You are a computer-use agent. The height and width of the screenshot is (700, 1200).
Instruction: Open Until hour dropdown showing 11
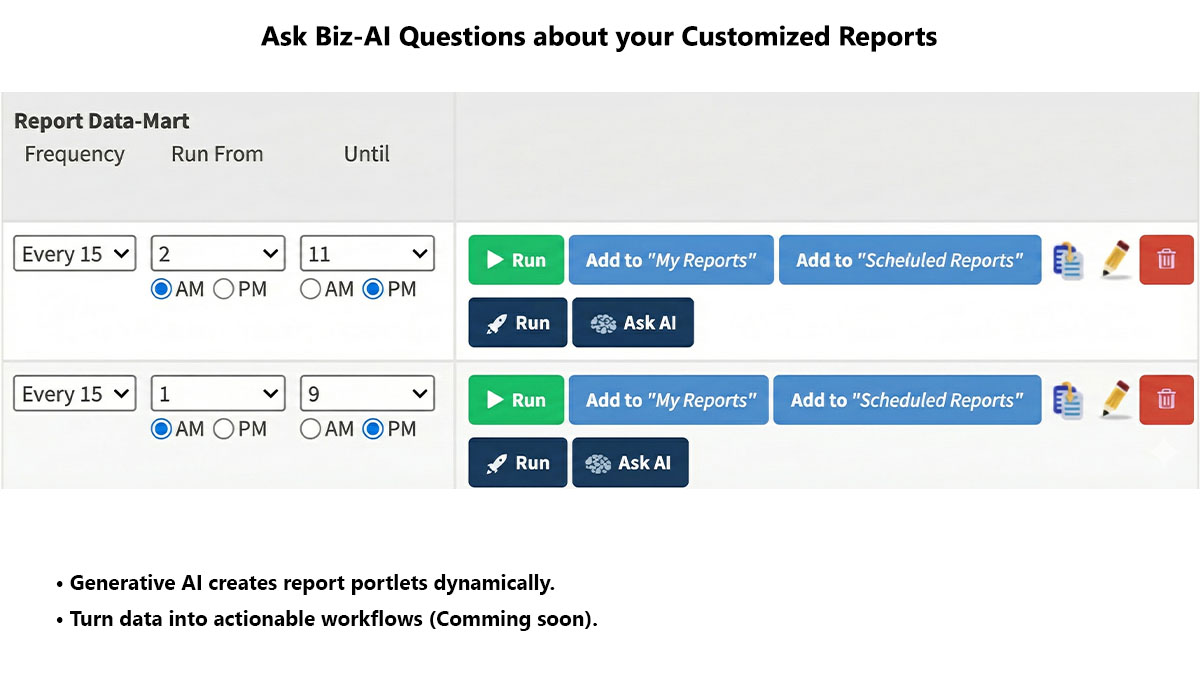coord(367,254)
